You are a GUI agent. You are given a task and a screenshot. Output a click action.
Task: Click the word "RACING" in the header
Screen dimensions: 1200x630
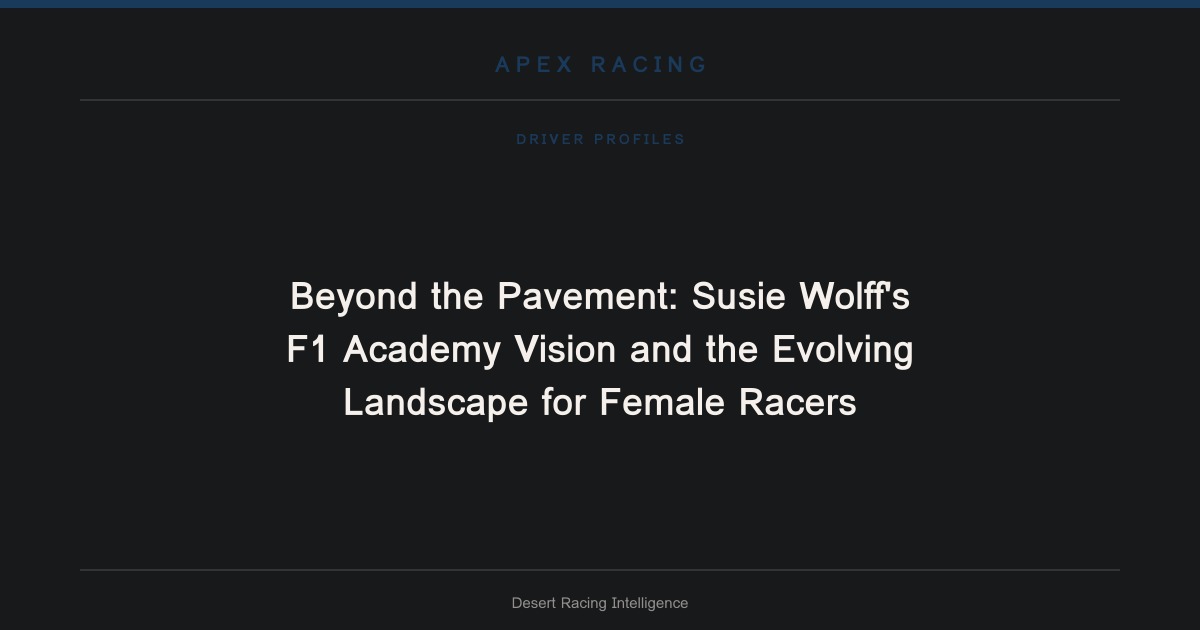pos(649,65)
